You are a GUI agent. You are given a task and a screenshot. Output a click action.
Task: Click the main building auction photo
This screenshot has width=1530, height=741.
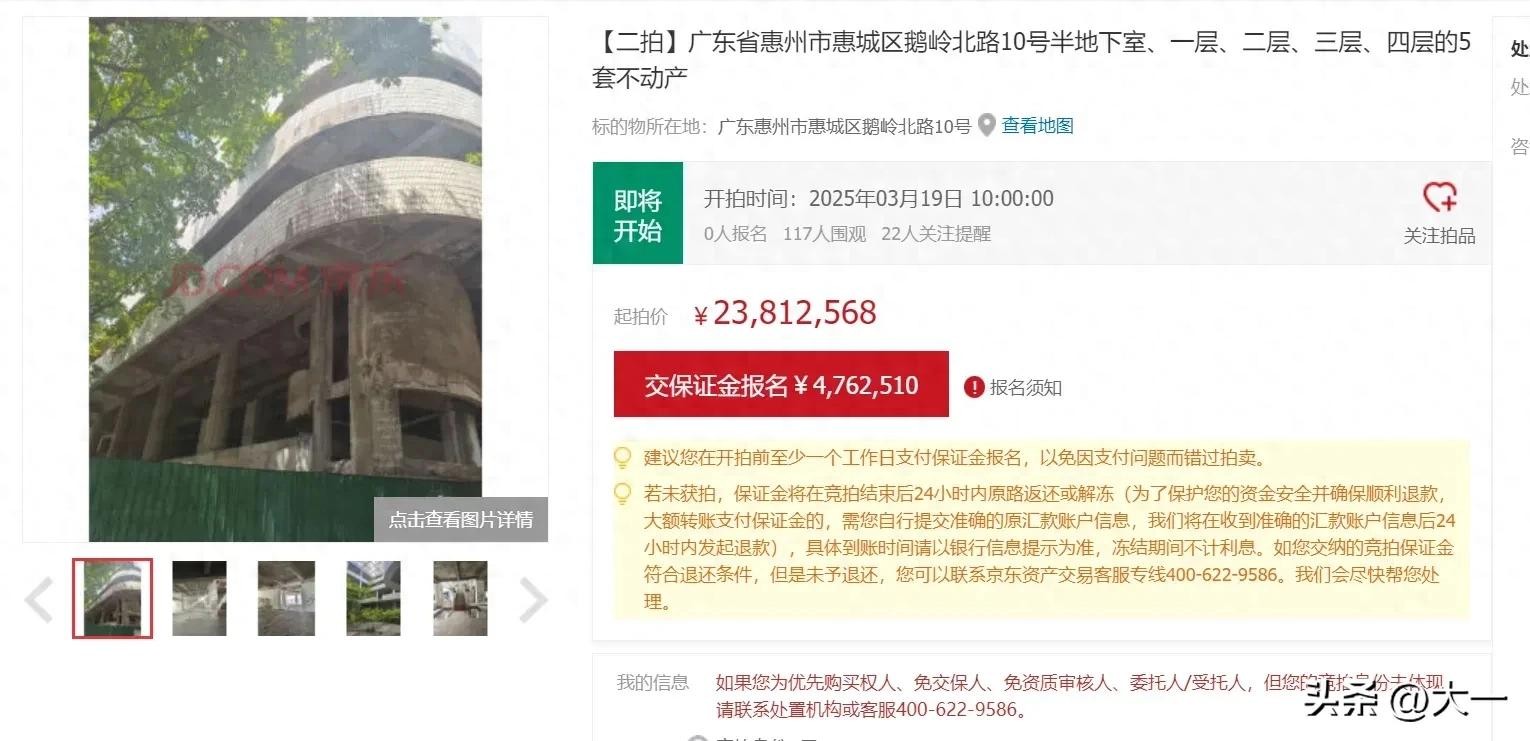(285, 279)
